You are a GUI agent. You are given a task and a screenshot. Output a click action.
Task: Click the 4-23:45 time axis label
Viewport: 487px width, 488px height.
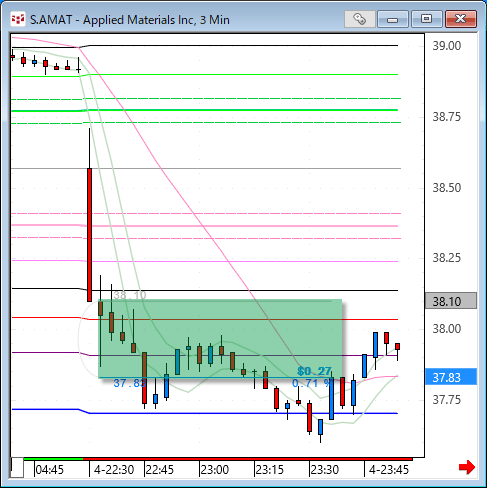(x=389, y=470)
